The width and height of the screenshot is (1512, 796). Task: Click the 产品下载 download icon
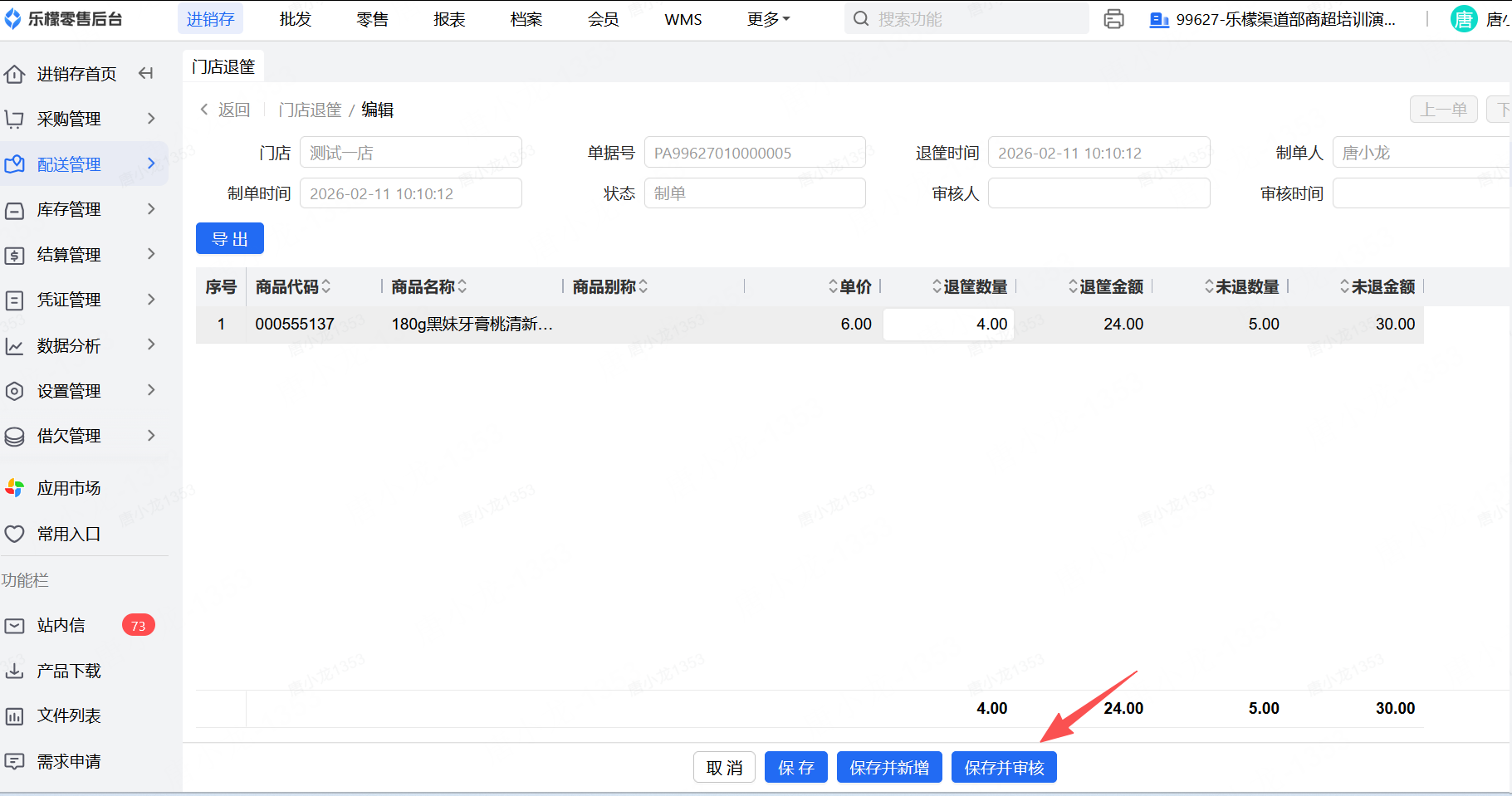tap(14, 671)
